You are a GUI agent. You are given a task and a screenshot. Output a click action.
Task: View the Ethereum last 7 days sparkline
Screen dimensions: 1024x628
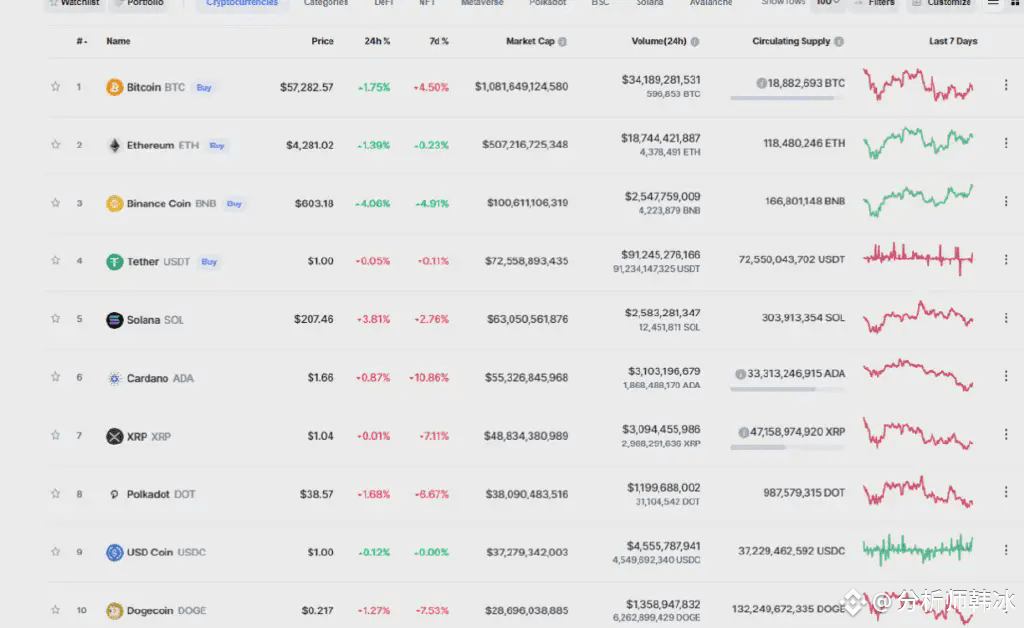click(918, 143)
